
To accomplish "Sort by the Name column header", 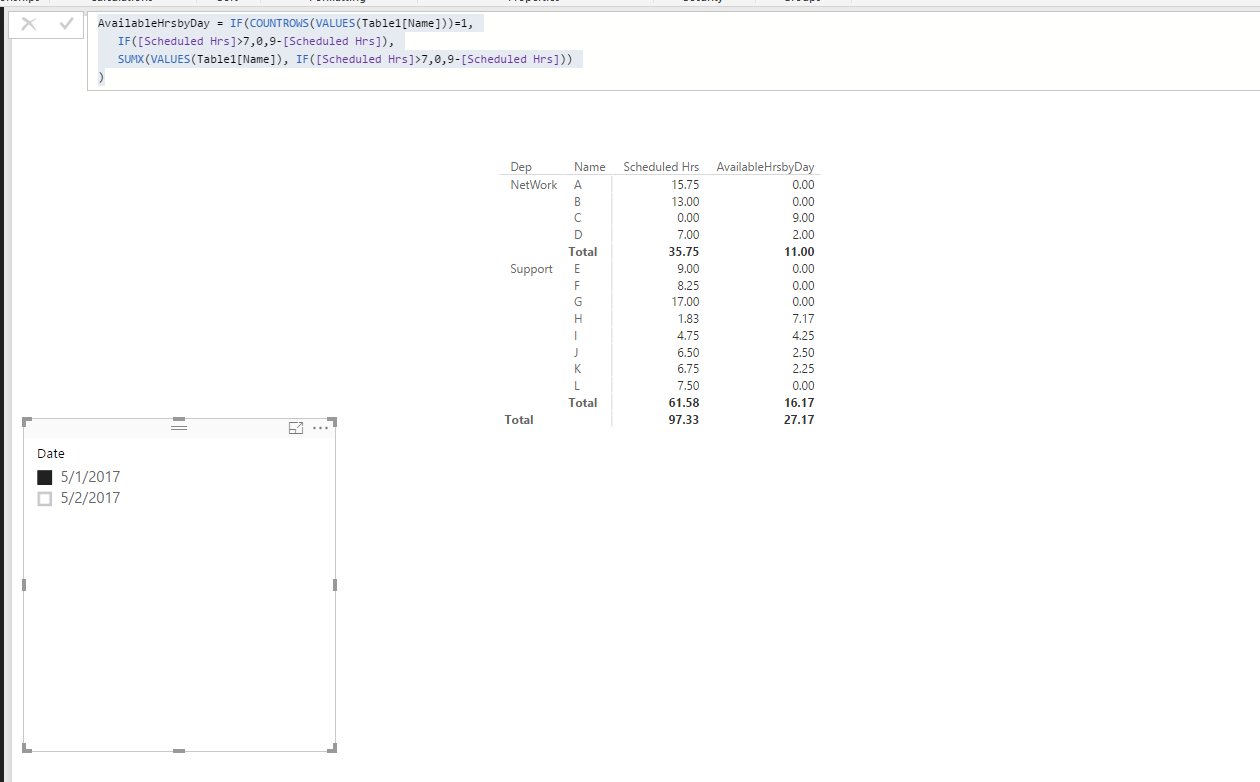I will [x=590, y=167].
